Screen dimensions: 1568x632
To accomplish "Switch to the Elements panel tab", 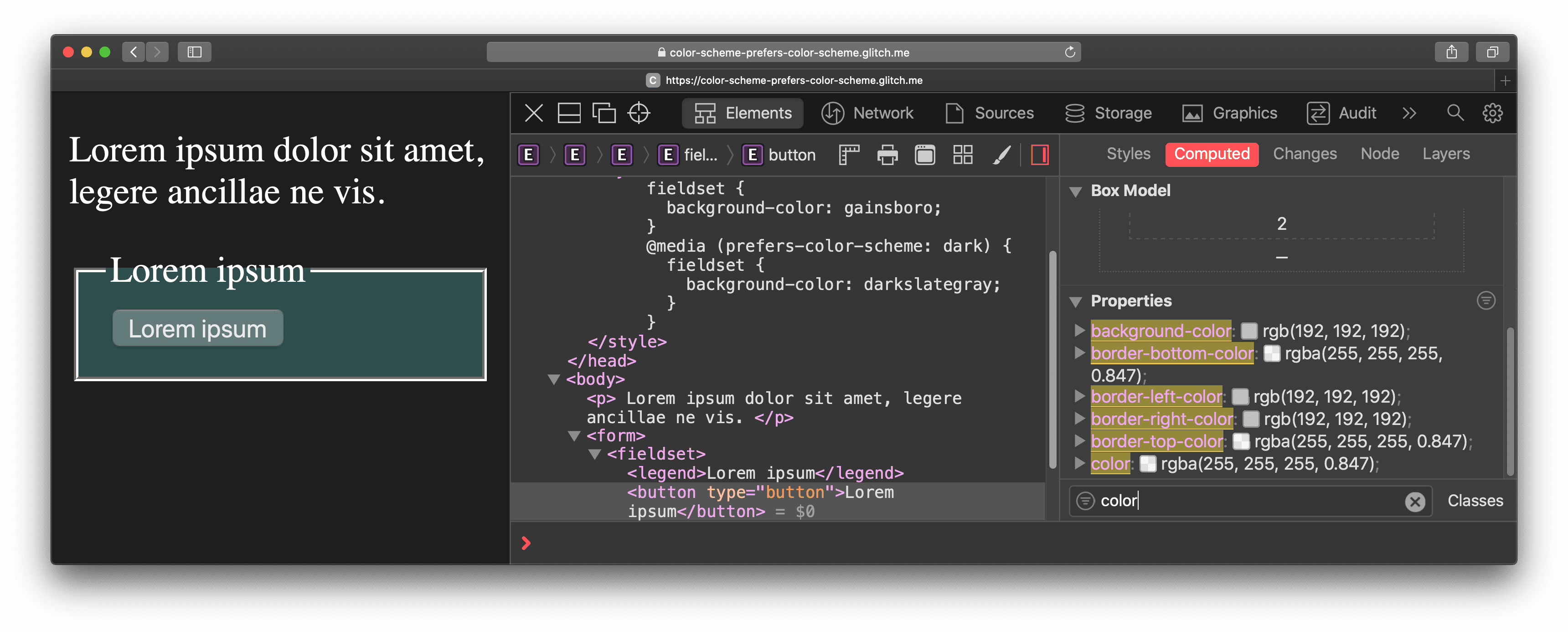I will [745, 113].
